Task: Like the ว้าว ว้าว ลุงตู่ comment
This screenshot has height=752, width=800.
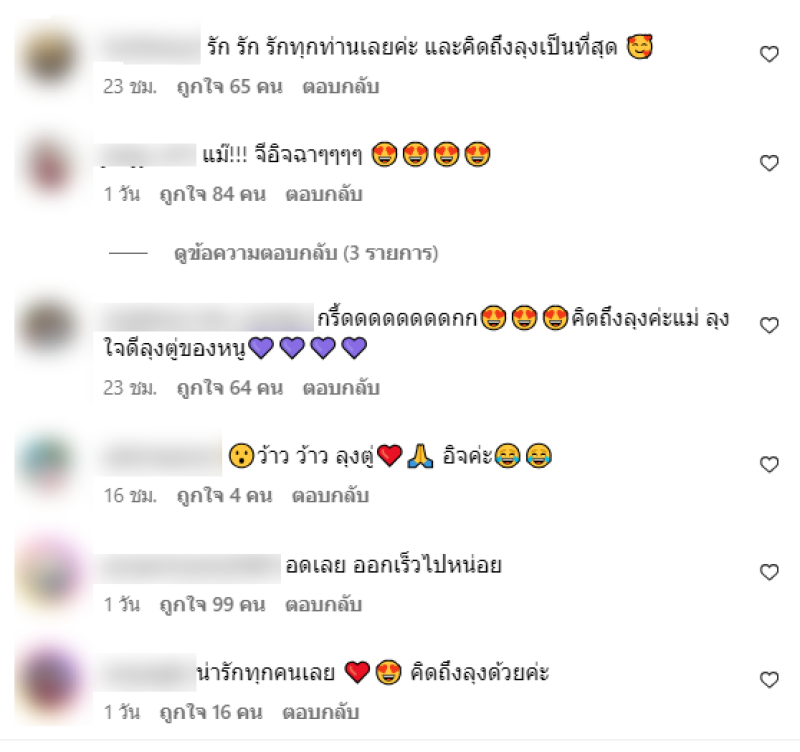Action: 769,464
